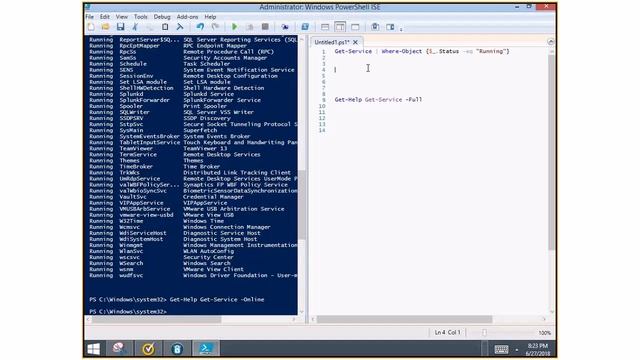Save the script with the floppy icon
Viewport: 640px width, 360px height.
120,27
